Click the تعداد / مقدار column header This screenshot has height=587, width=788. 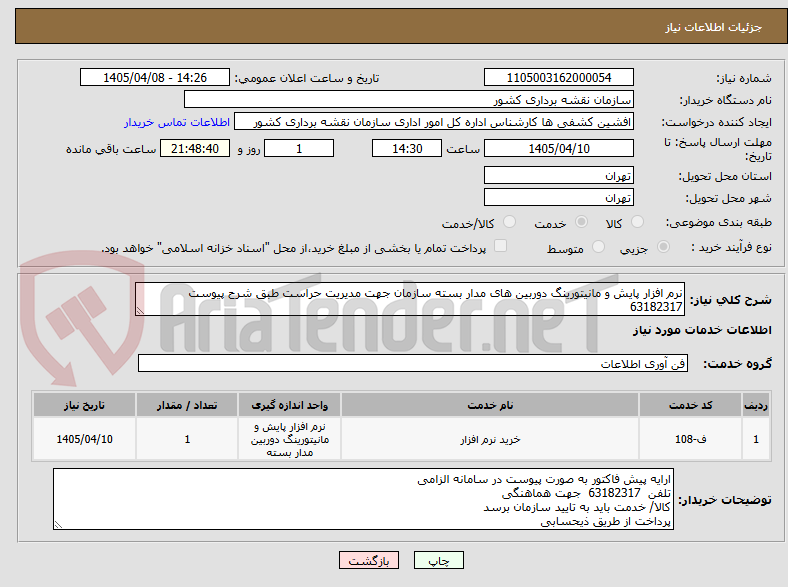[x=187, y=405]
